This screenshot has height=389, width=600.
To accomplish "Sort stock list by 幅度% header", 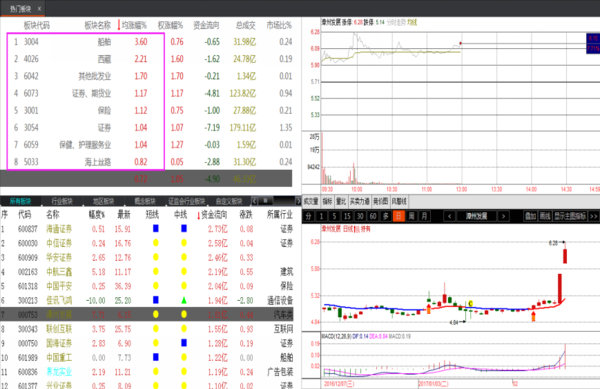I will coord(97,215).
